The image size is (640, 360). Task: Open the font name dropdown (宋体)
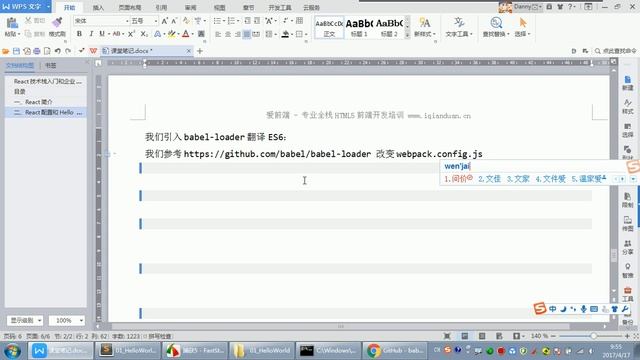coord(127,21)
